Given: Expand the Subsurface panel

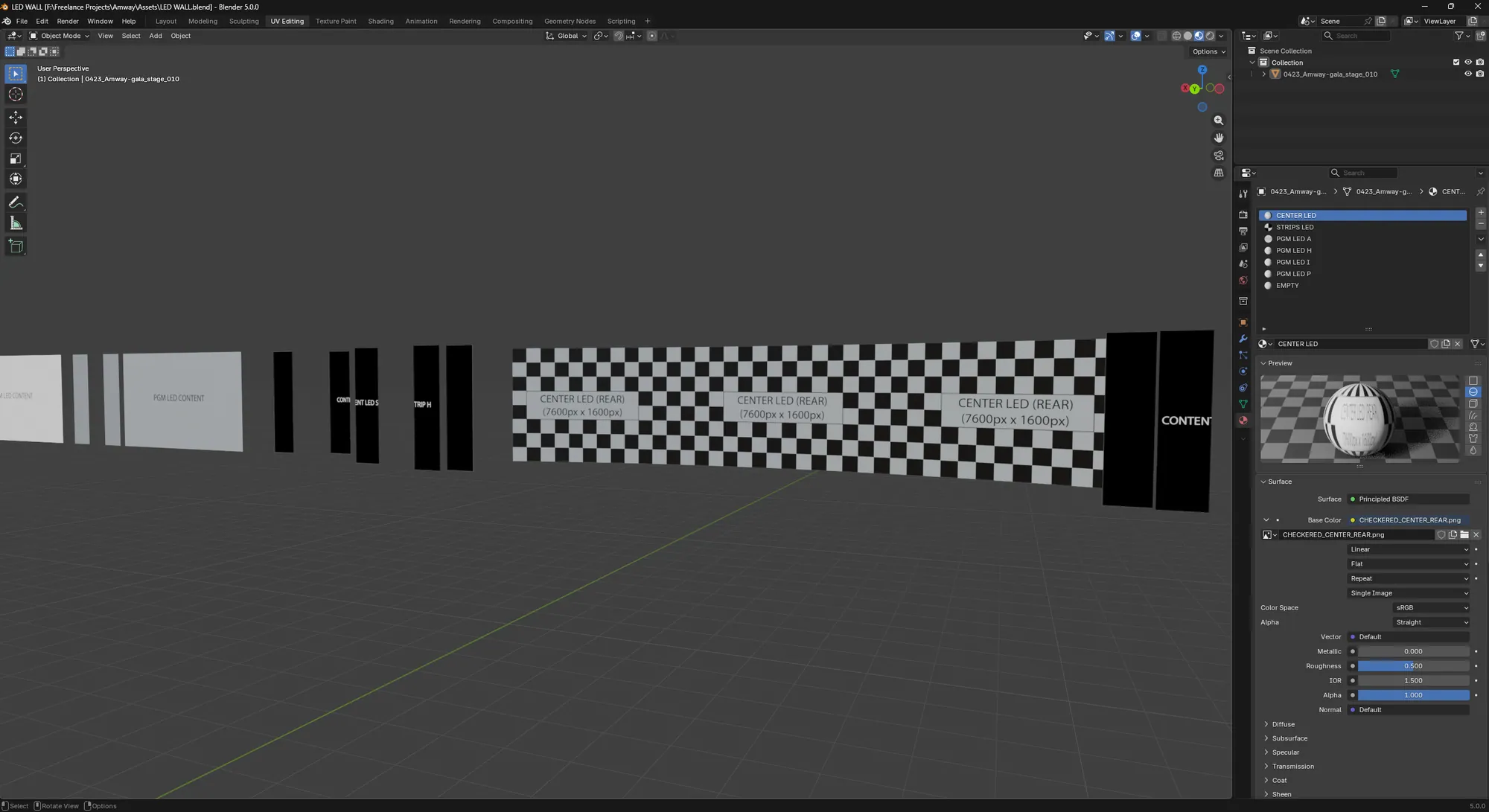Looking at the screenshot, I should (1289, 738).
